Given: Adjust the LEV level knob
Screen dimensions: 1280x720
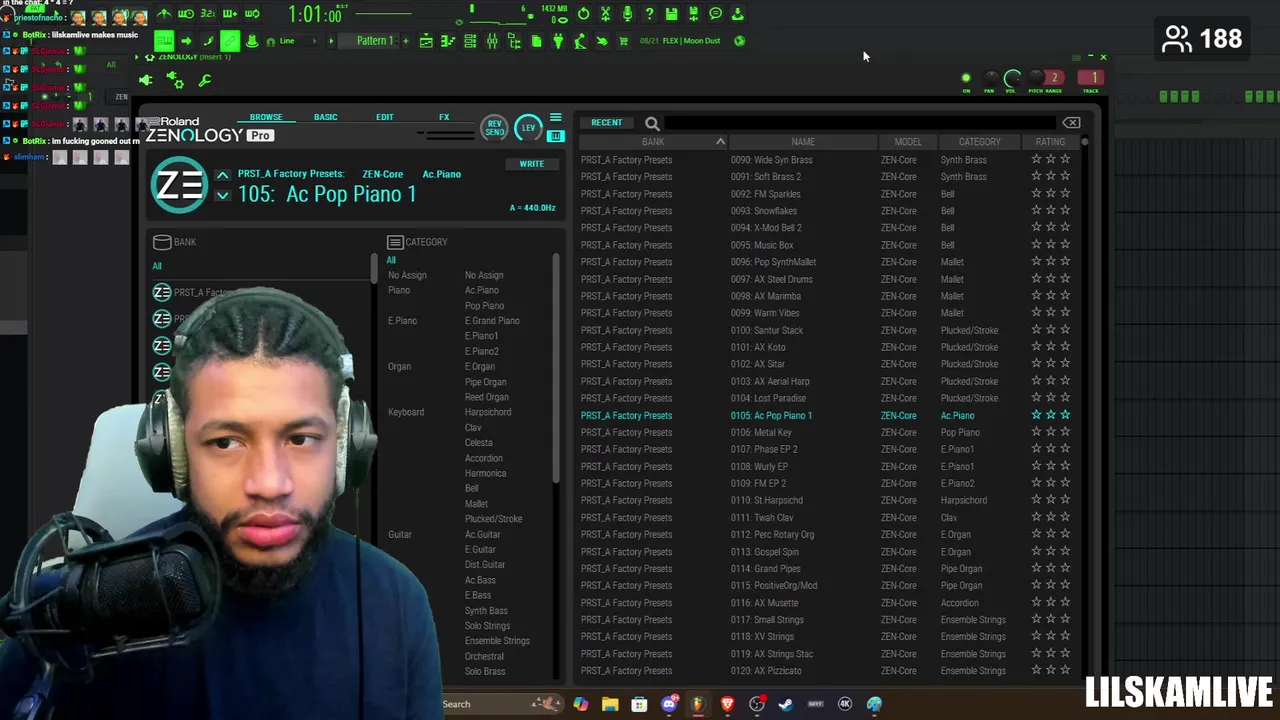Looking at the screenshot, I should click(528, 128).
